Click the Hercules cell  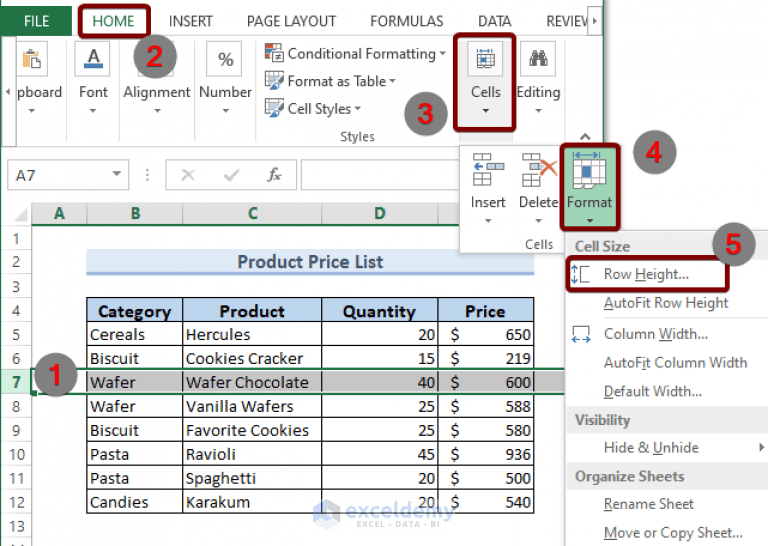(252, 334)
